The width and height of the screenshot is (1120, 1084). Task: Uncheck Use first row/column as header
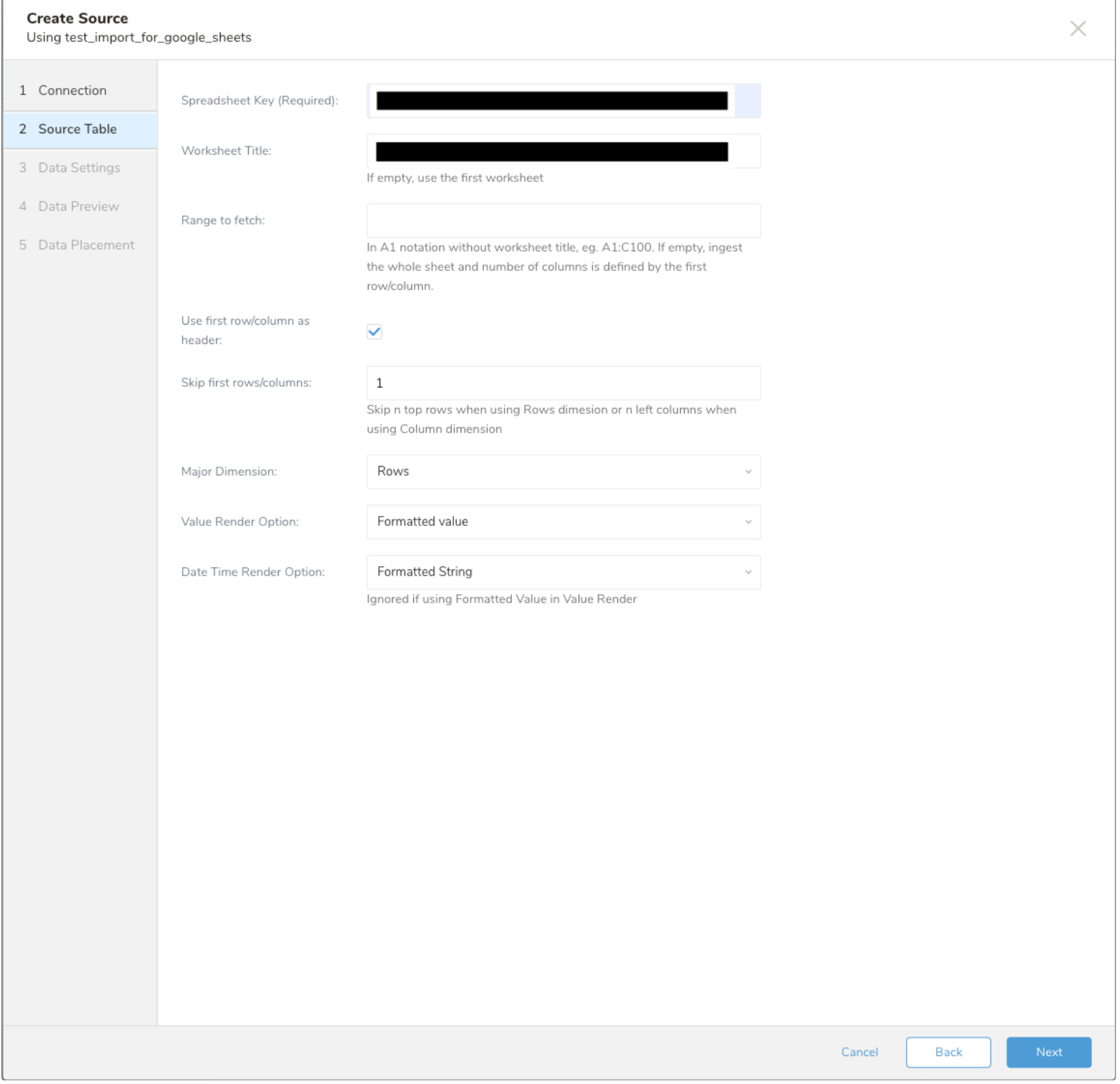pos(375,331)
